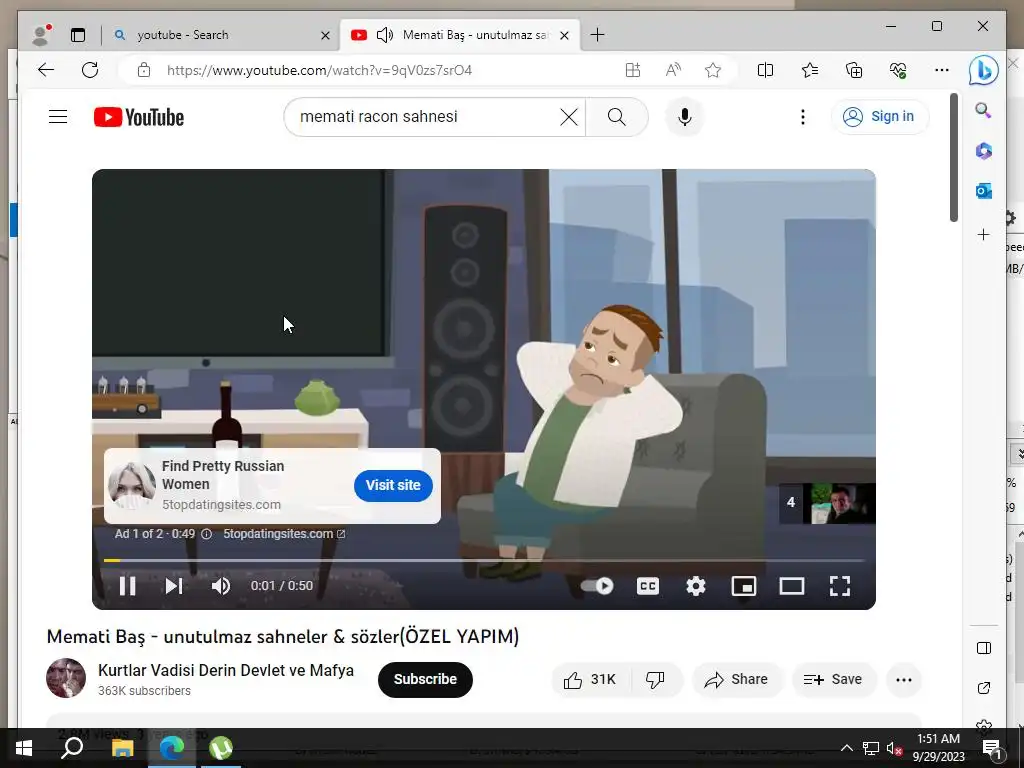Open Edge tab actions menu

tap(78, 35)
